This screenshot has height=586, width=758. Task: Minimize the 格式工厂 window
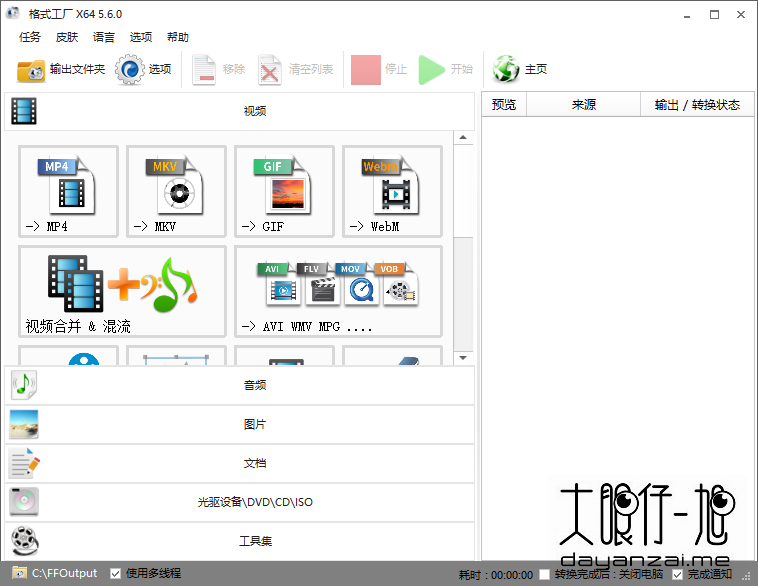(x=687, y=15)
